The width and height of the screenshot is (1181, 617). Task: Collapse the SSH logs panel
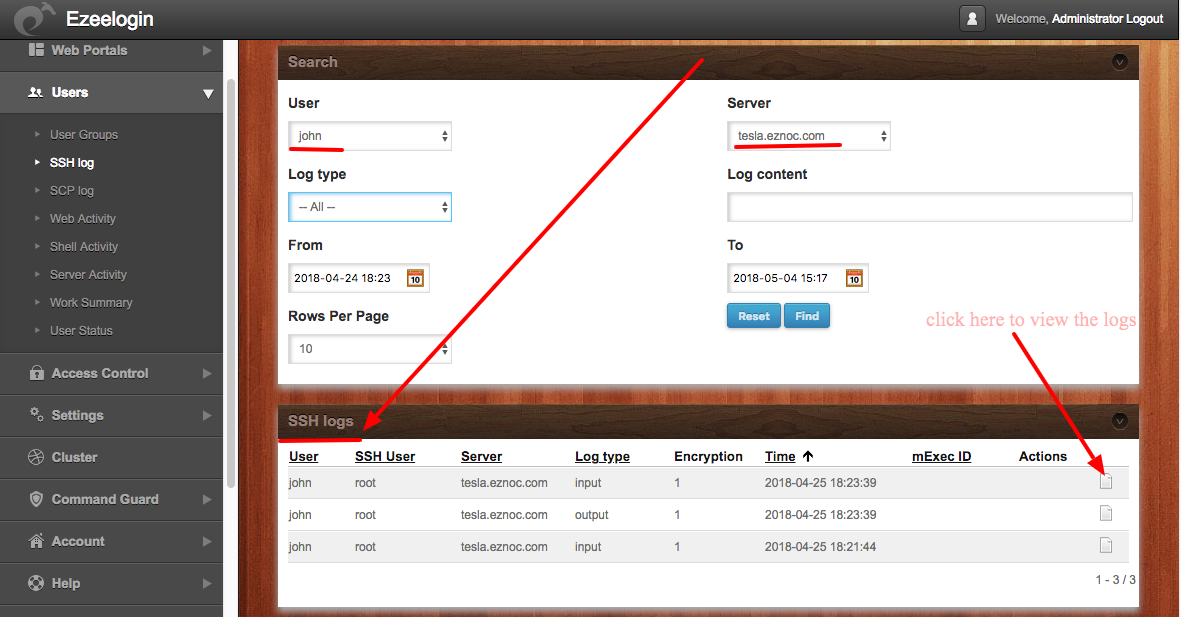pos(1120,420)
